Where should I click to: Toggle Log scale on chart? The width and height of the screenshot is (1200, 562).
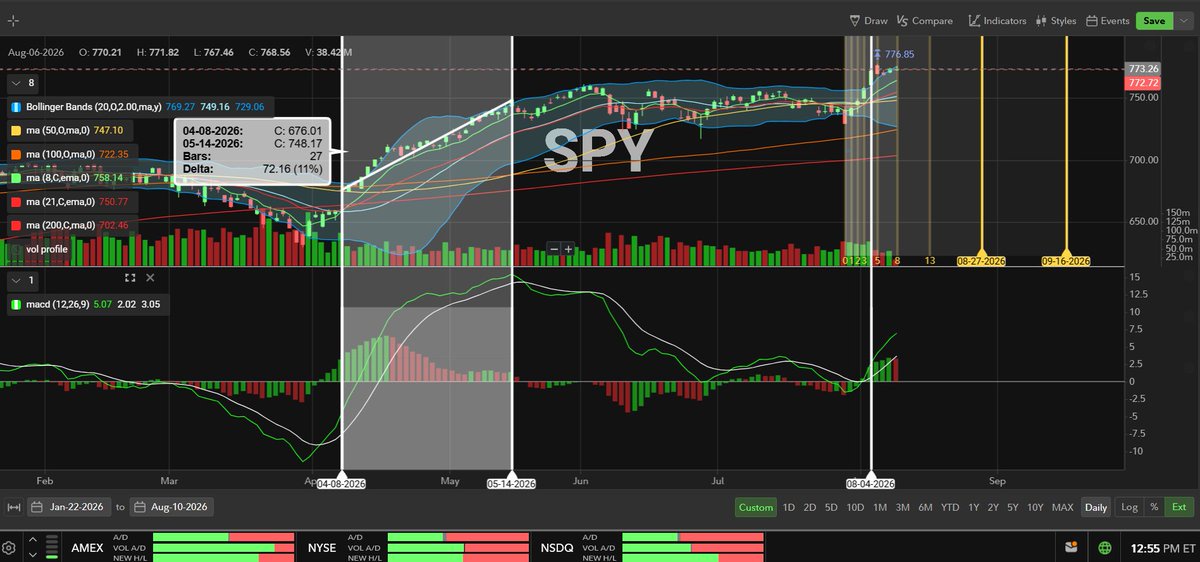pos(1129,507)
